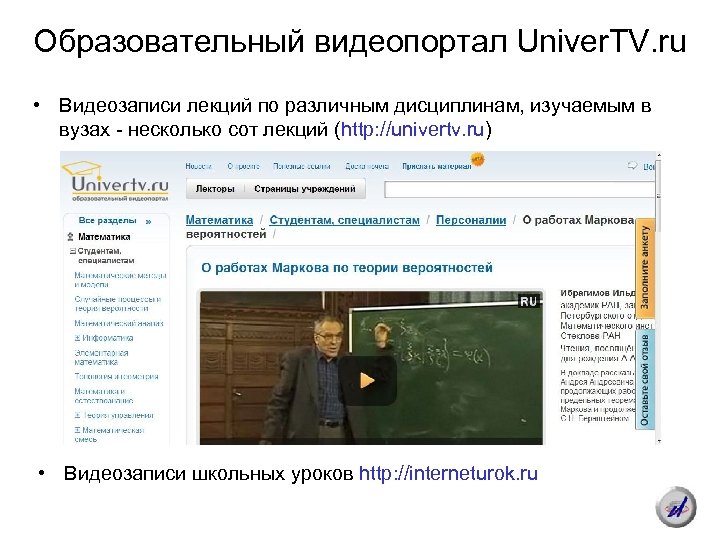Click Математика breadcrumb link

(x=219, y=220)
